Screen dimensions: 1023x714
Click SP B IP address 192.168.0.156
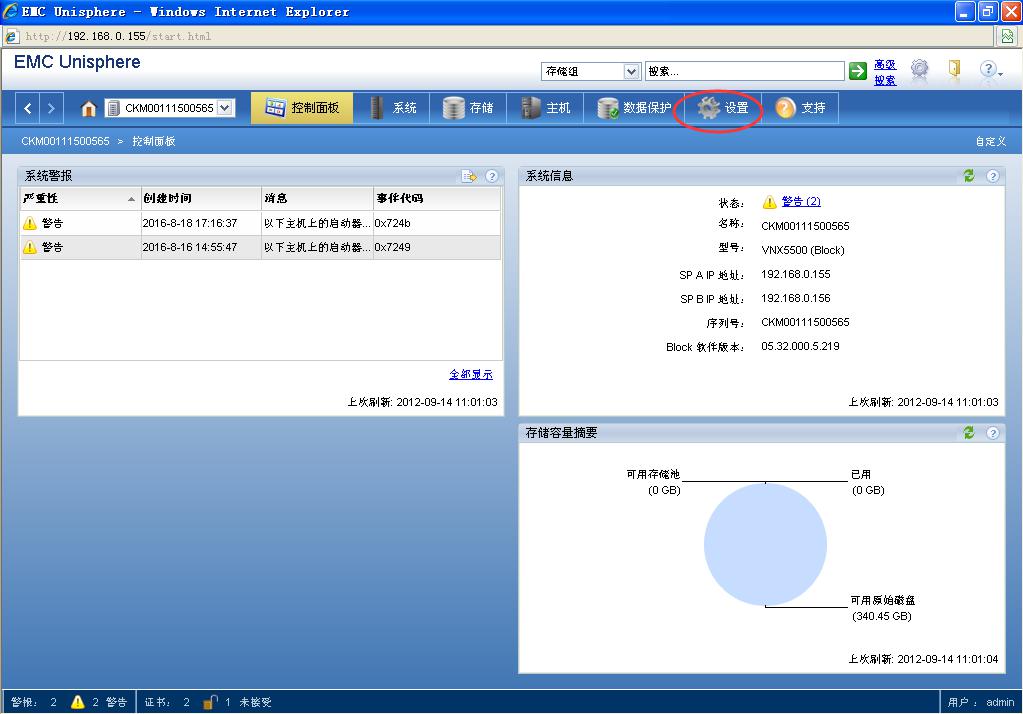point(796,298)
